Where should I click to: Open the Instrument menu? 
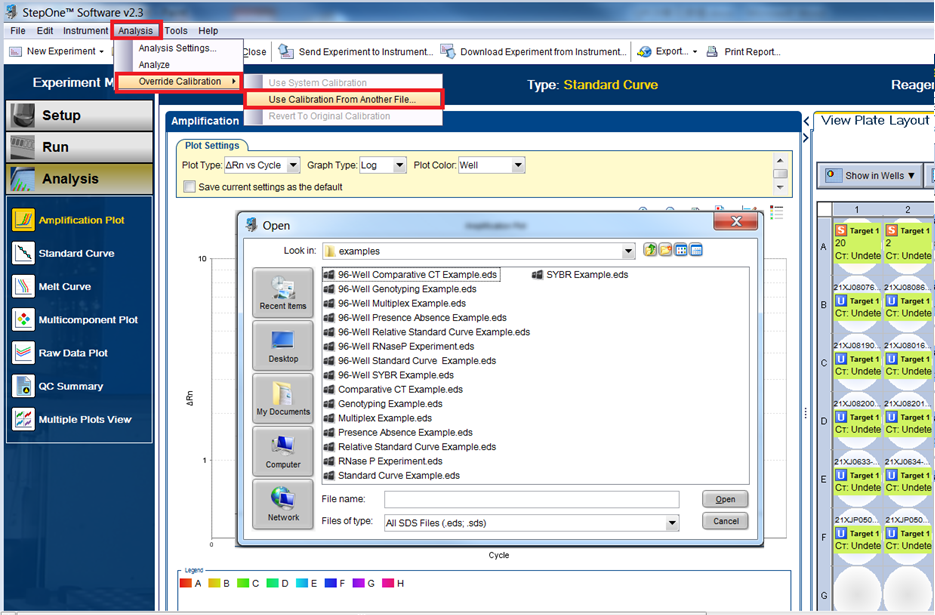pyautogui.click(x=86, y=30)
